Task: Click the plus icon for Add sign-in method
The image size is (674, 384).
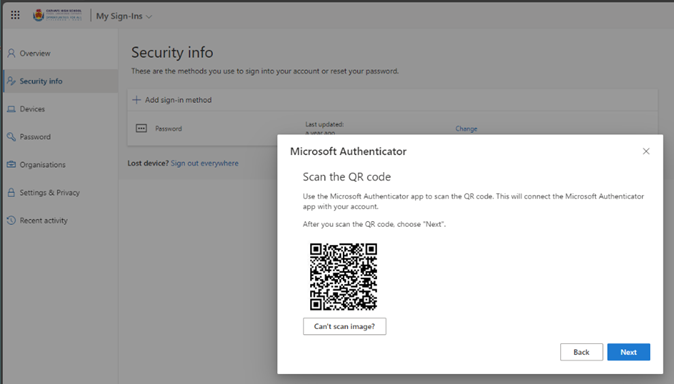Action: pos(136,100)
